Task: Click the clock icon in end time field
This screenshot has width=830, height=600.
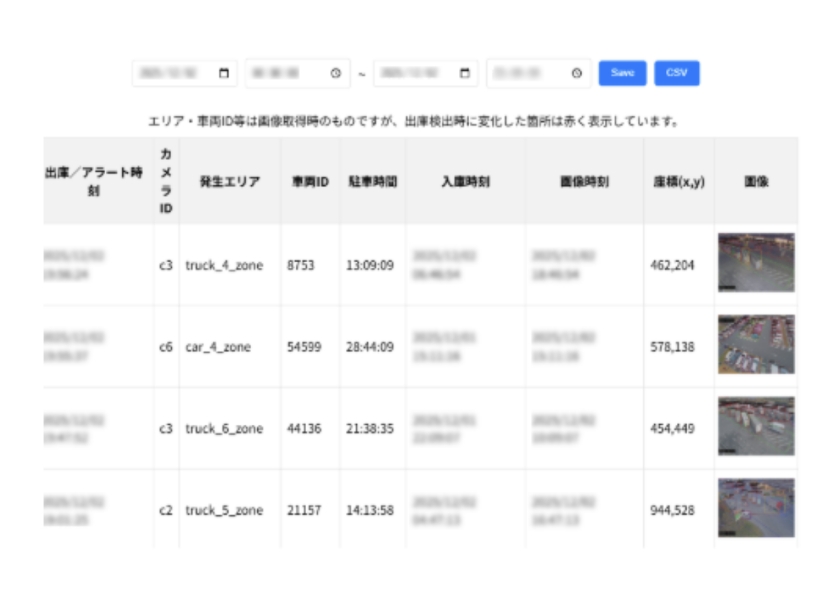Action: click(x=576, y=73)
